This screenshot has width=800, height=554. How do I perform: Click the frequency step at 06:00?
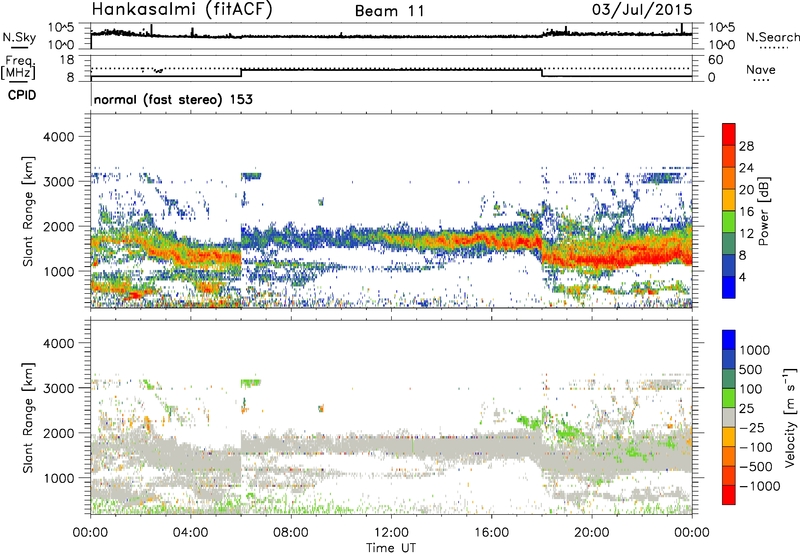tap(241, 73)
